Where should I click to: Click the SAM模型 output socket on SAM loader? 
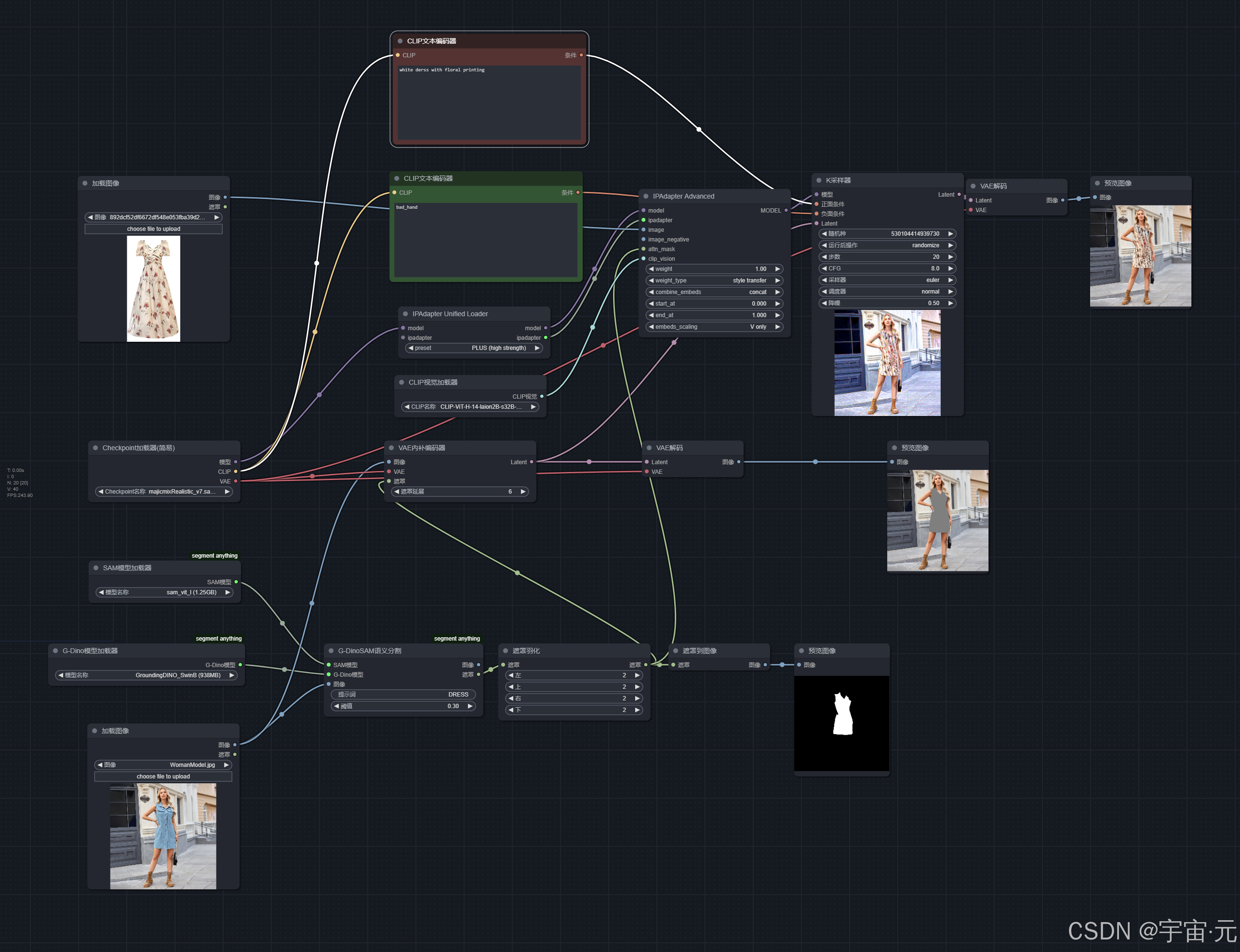pos(236,582)
